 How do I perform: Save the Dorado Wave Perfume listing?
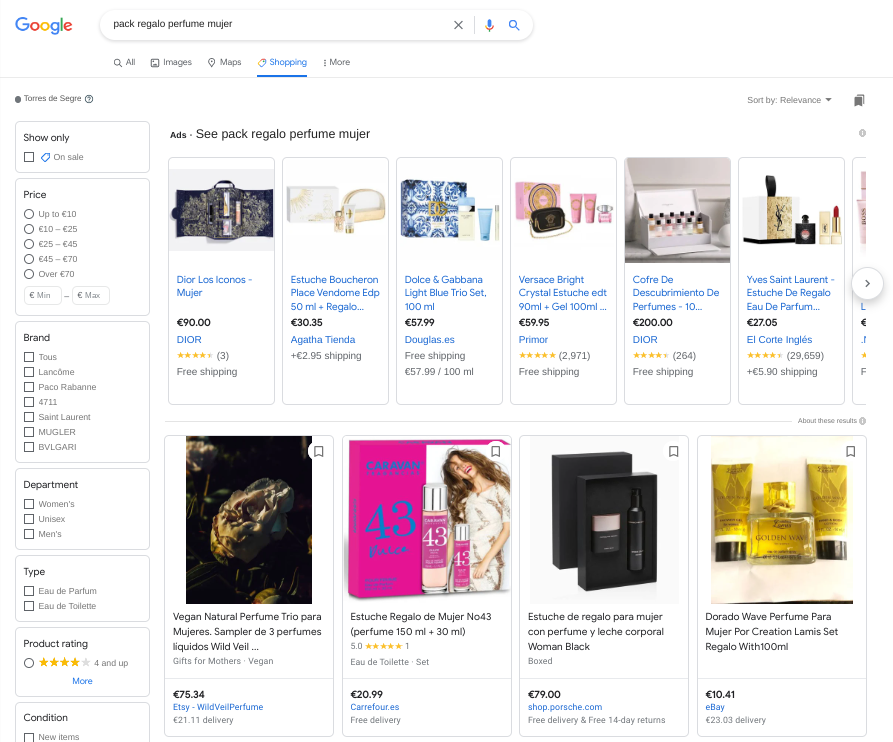coord(851,452)
